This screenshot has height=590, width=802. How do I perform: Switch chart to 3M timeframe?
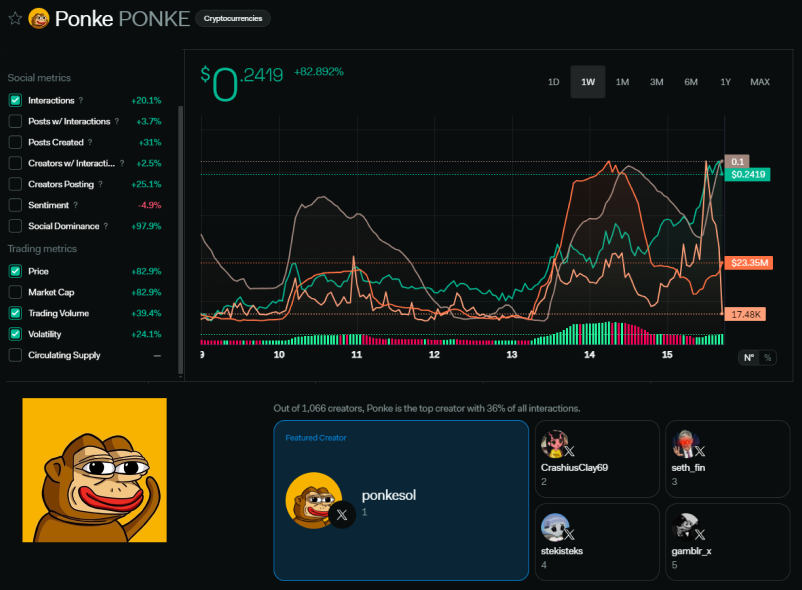[x=656, y=82]
